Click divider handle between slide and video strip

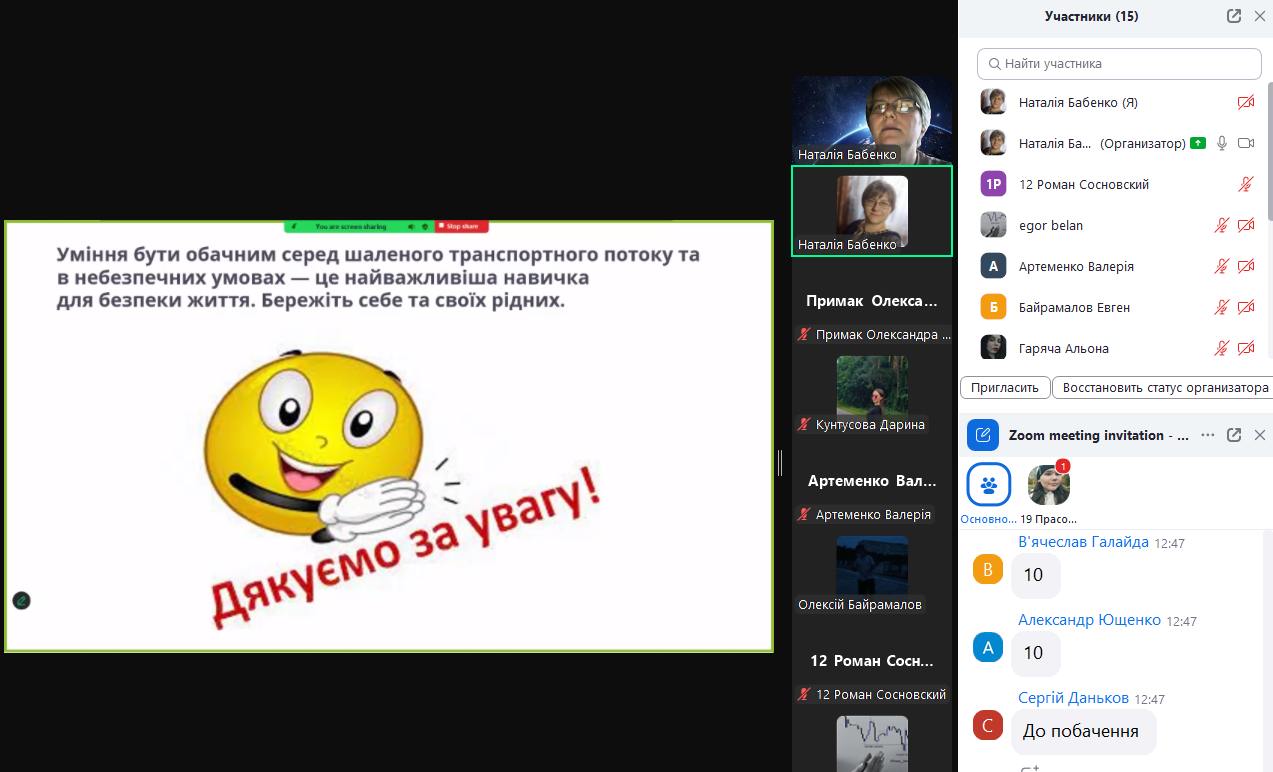(x=780, y=462)
